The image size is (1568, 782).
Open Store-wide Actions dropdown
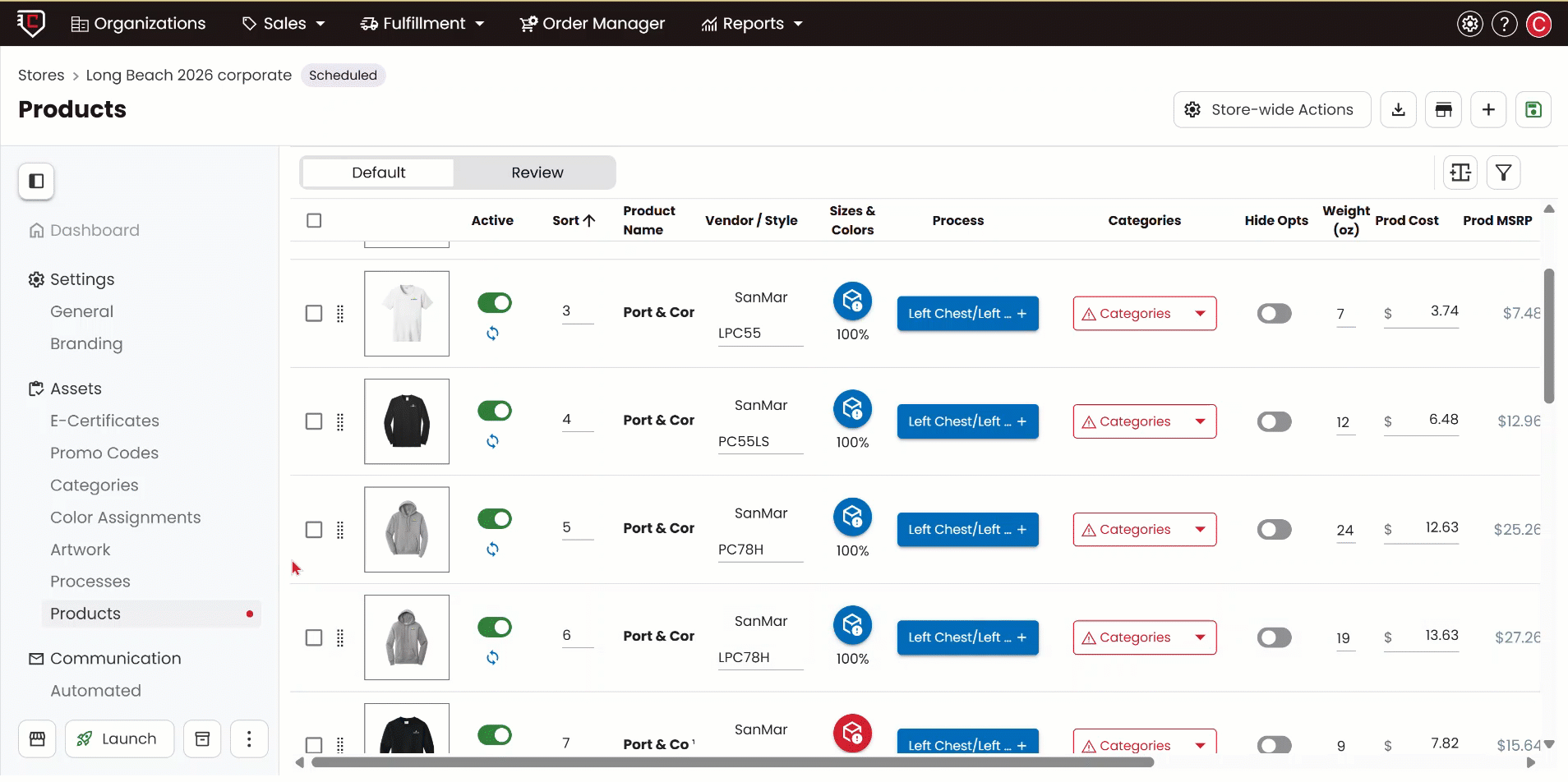(1272, 109)
